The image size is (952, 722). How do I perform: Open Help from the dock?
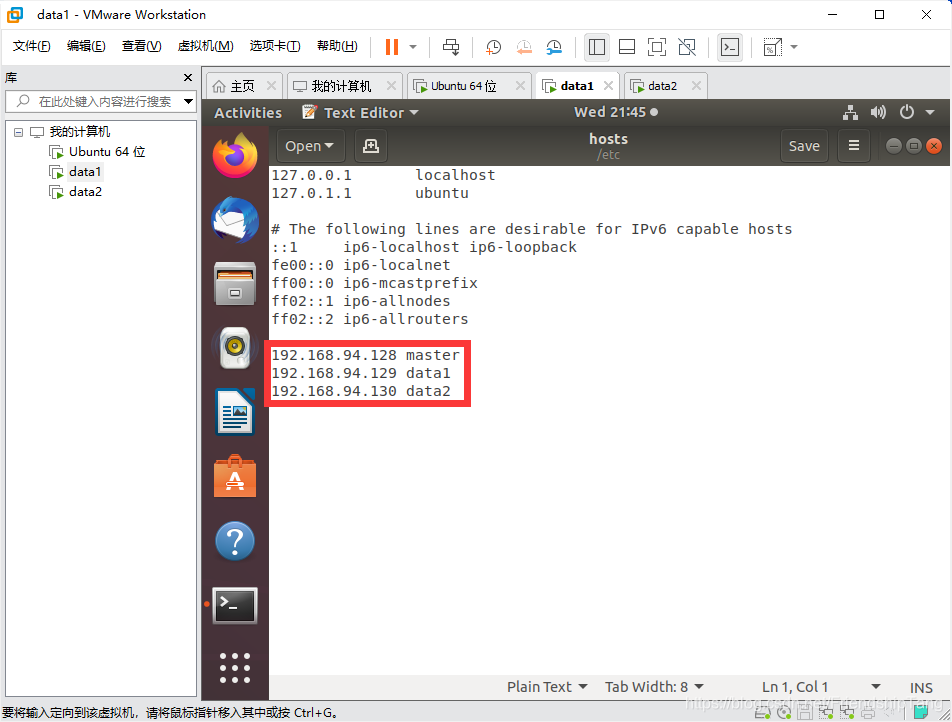235,541
